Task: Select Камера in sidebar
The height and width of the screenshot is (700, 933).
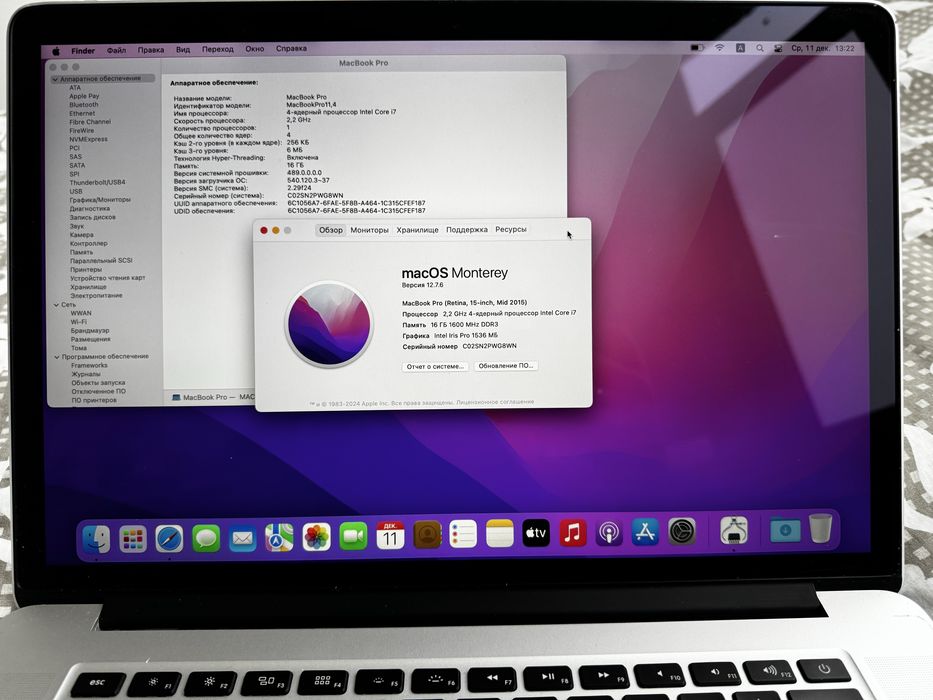Action: [82, 235]
